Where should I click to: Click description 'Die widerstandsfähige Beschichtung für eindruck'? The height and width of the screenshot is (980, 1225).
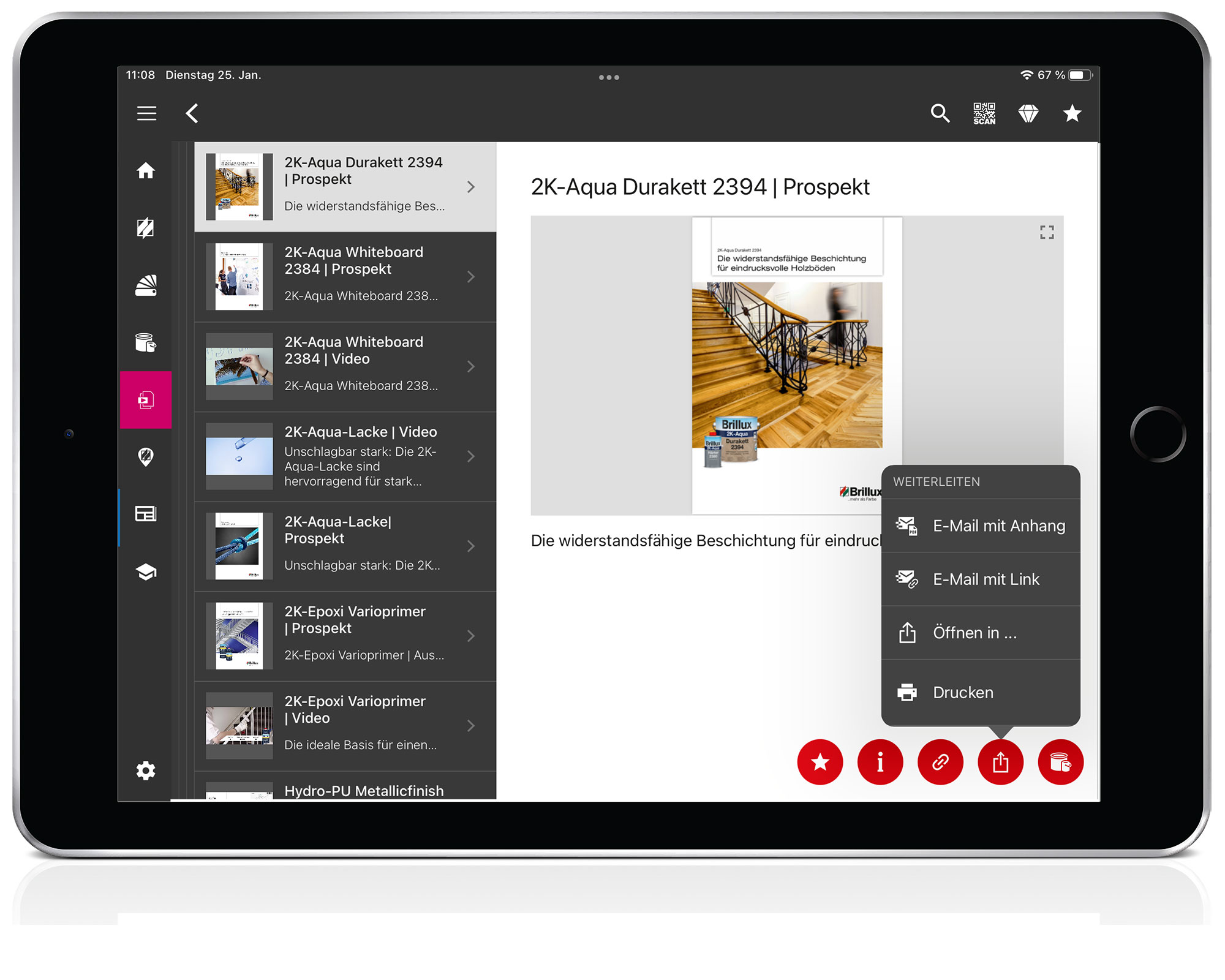[x=706, y=541]
